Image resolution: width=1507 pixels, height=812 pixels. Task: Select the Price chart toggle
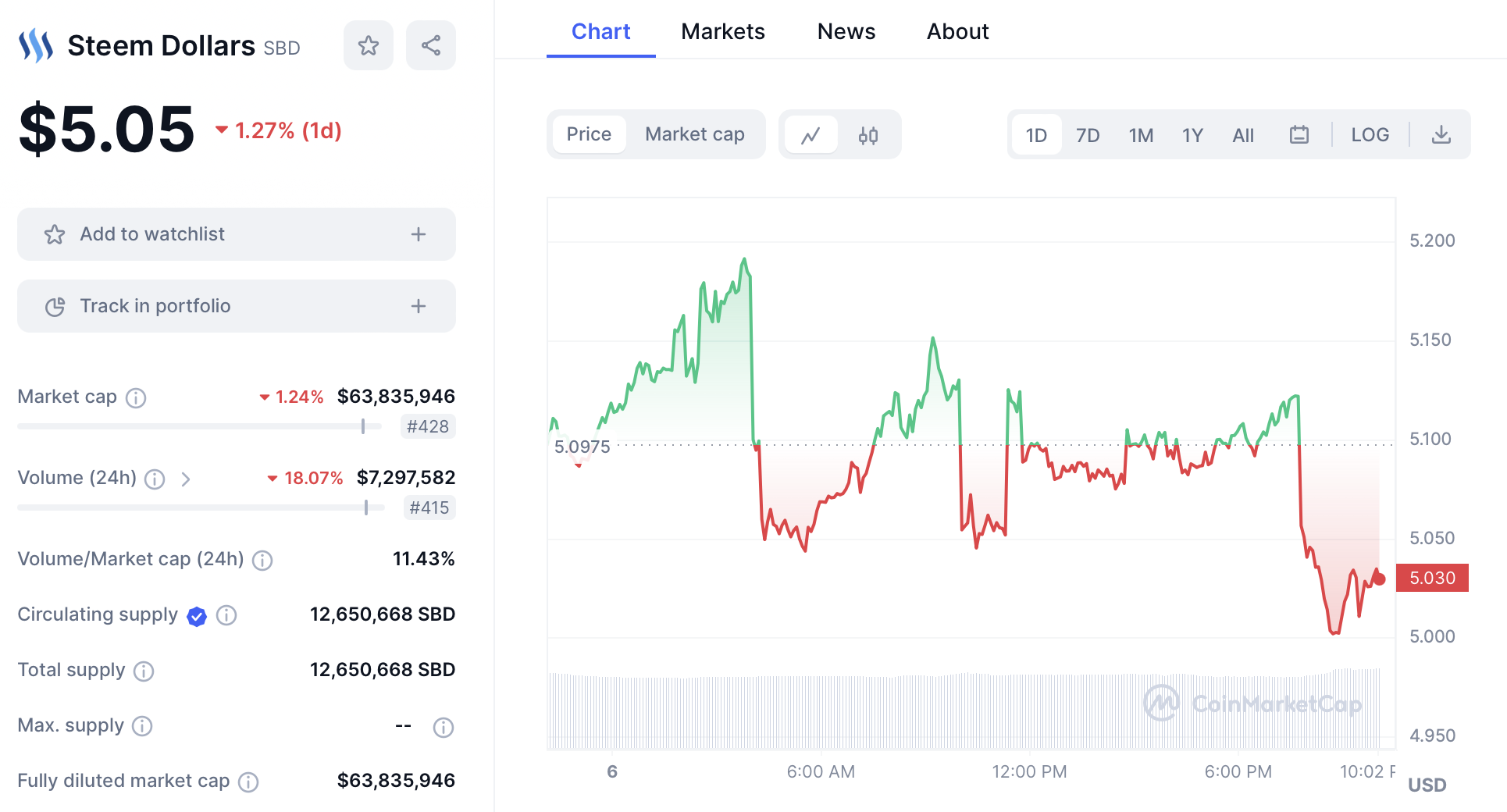(589, 134)
